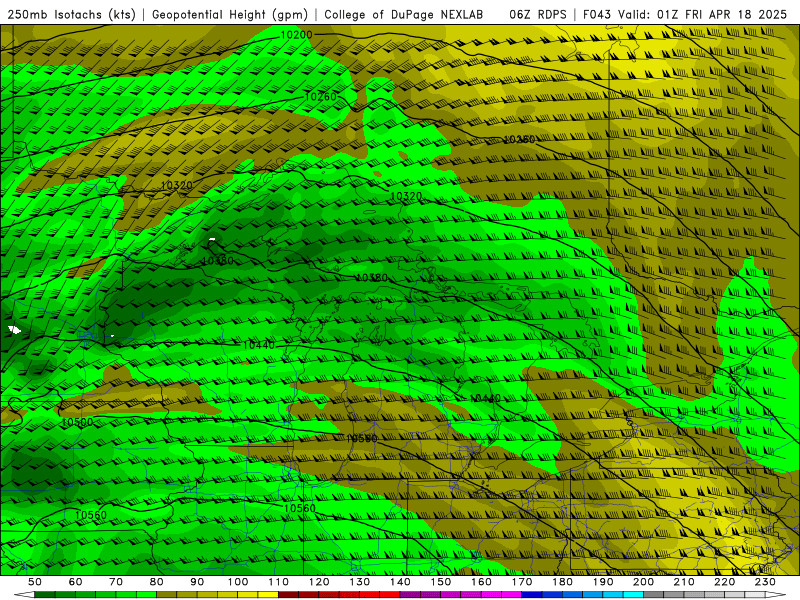Click the 150 value on the color scale
This screenshot has height=600, width=800.
click(441, 582)
